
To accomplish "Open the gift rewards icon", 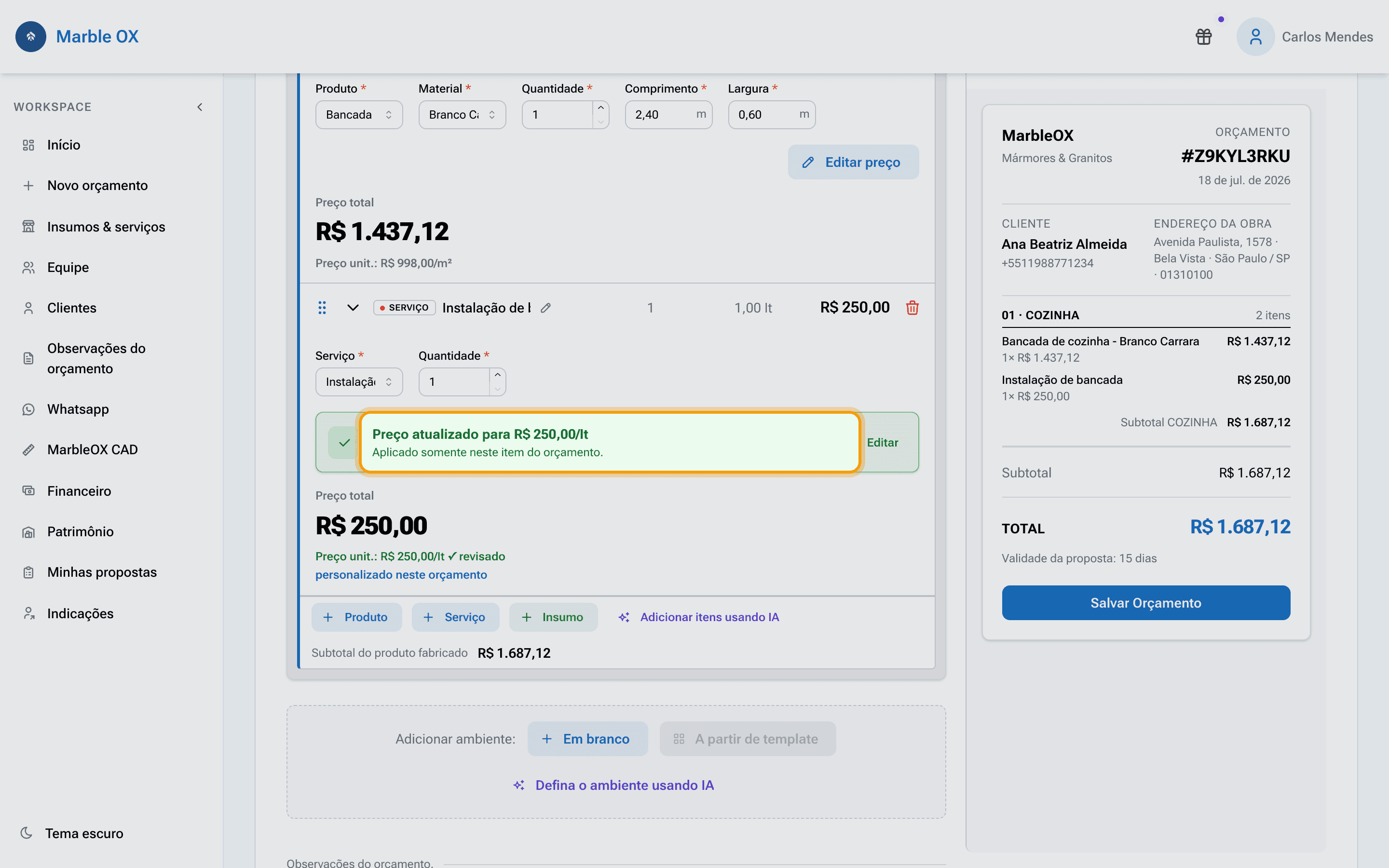I will [x=1204, y=37].
